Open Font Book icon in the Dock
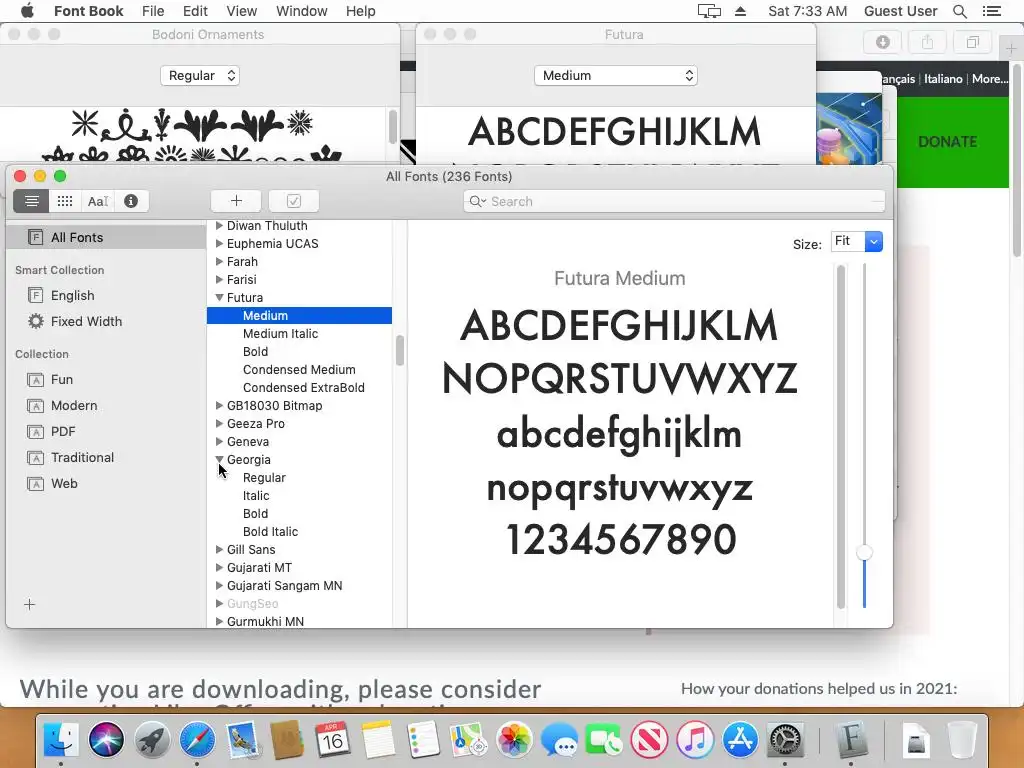1024x768 pixels. pos(850,739)
